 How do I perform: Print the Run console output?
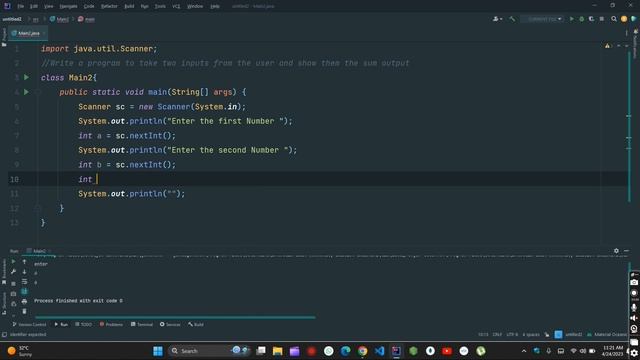24,301
